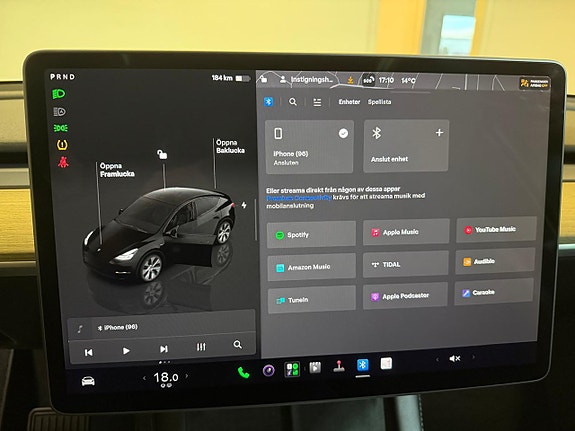Skip to previous track

tap(88, 352)
